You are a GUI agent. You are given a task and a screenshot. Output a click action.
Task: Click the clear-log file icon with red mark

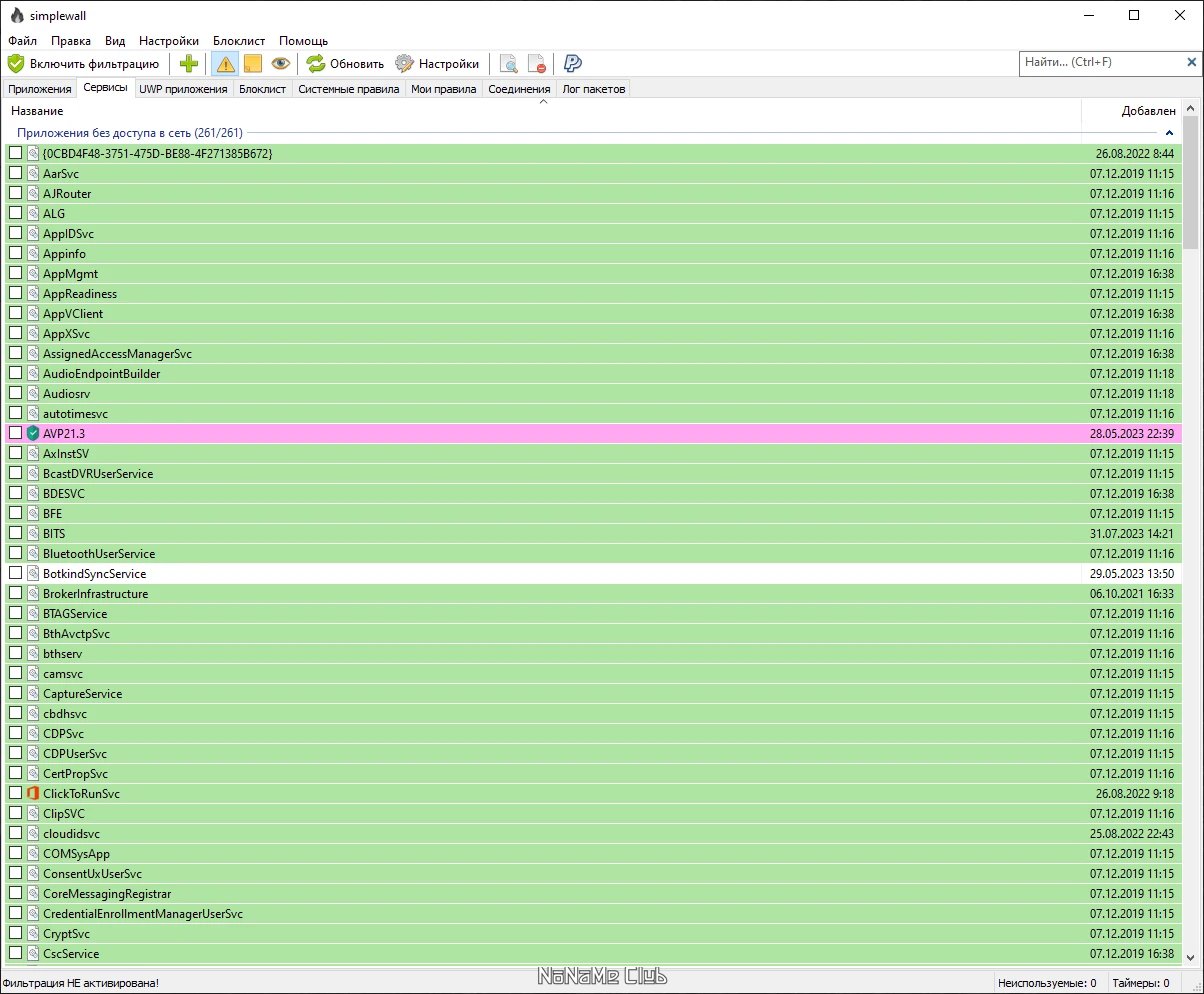coord(536,63)
